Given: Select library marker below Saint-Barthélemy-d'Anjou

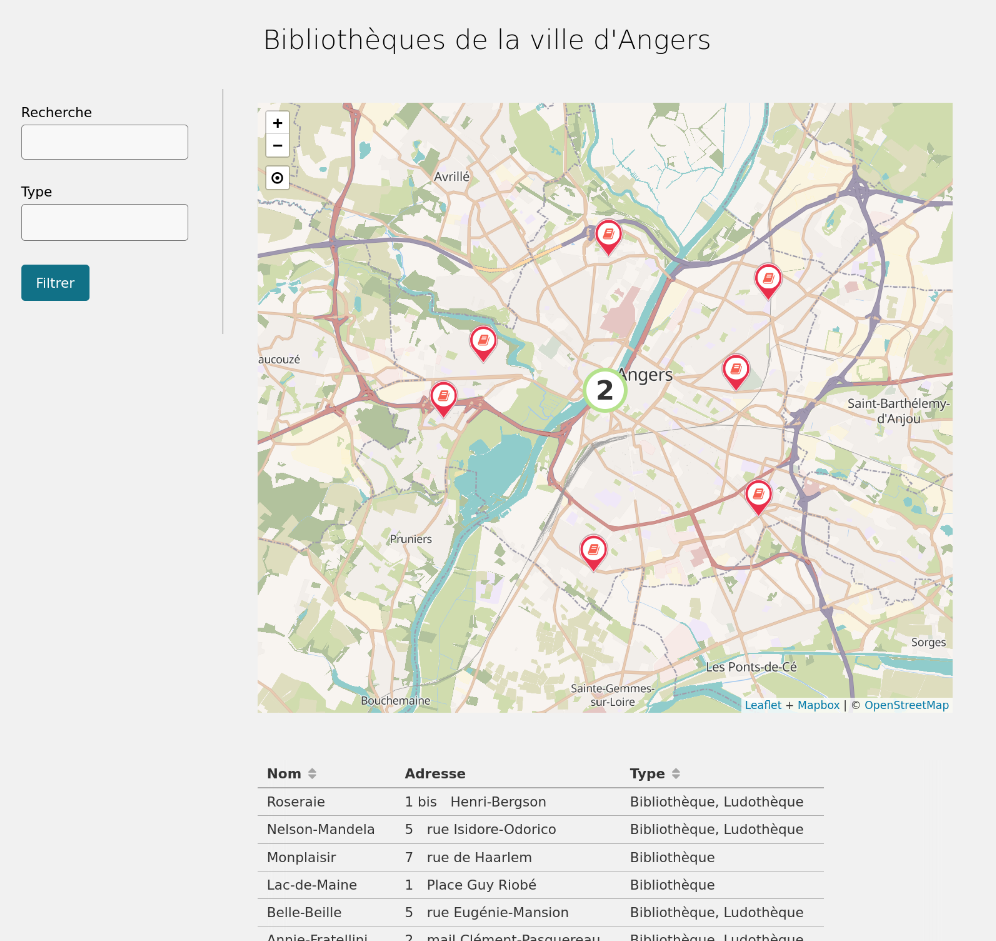Looking at the screenshot, I should [x=758, y=498].
